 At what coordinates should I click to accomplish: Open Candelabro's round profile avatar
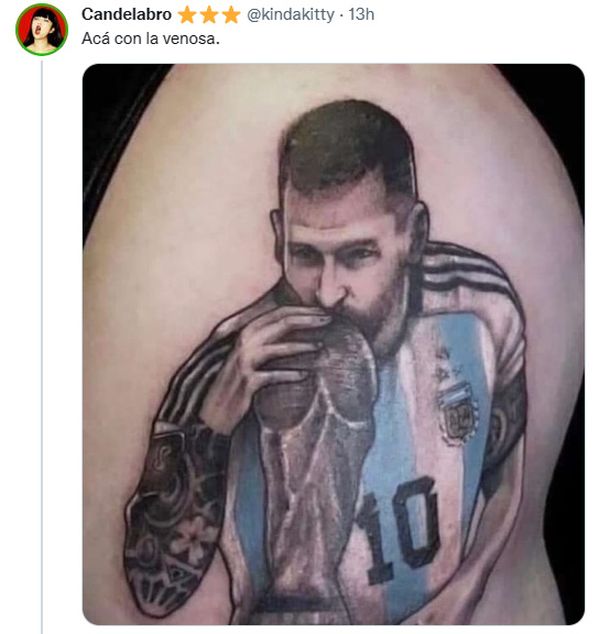pos(42,29)
